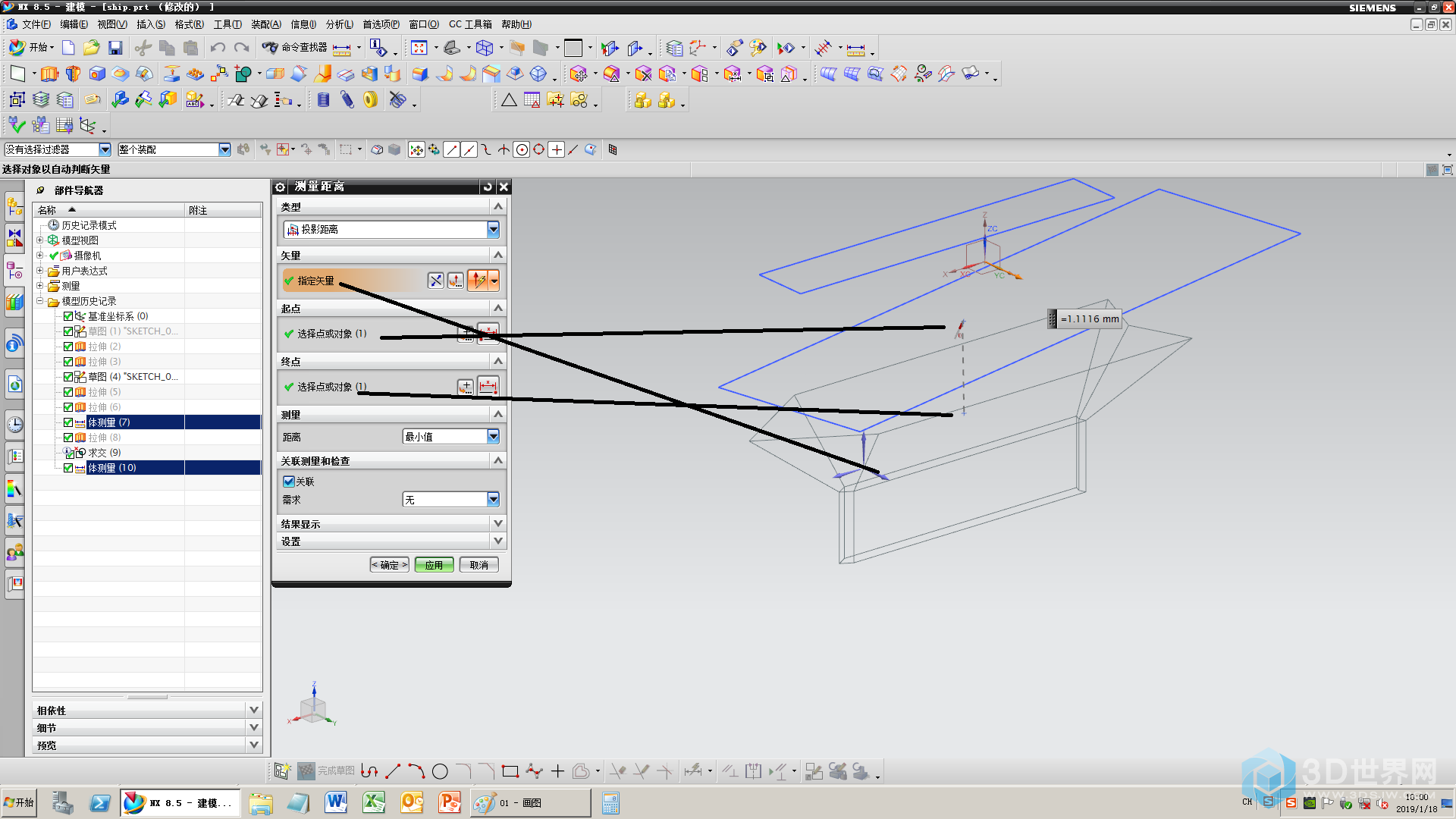Expand the 设置 section
1456x819 pixels.
point(391,541)
